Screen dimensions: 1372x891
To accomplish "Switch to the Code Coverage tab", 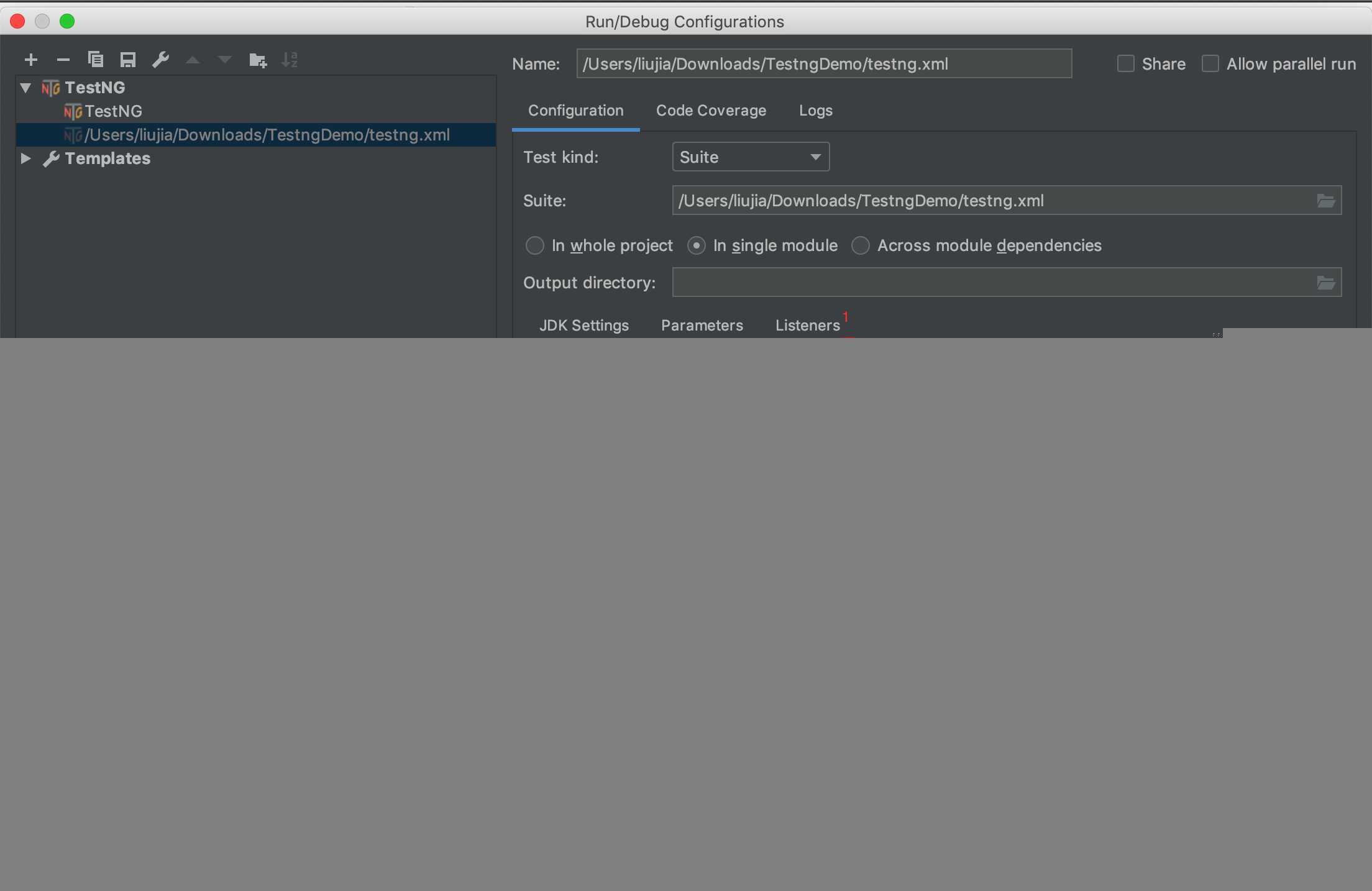I will click(x=710, y=110).
